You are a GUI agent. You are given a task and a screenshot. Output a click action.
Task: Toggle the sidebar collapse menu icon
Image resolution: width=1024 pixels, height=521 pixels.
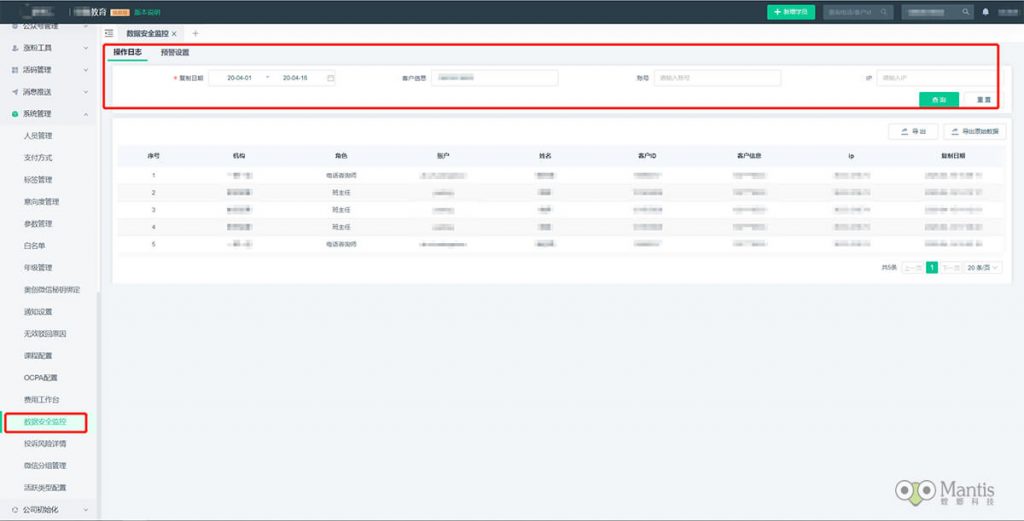tap(109, 33)
